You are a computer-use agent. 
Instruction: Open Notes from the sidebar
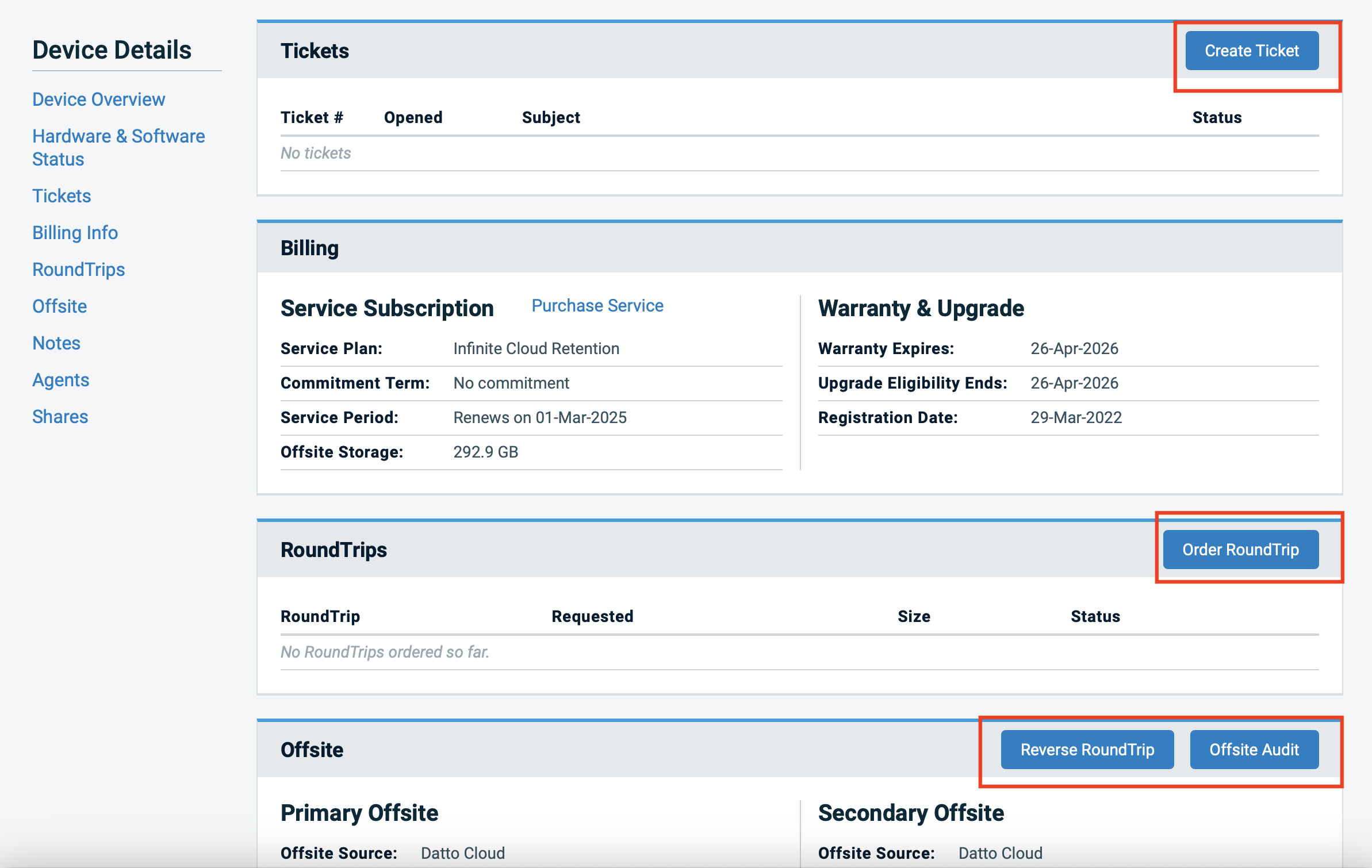[56, 343]
